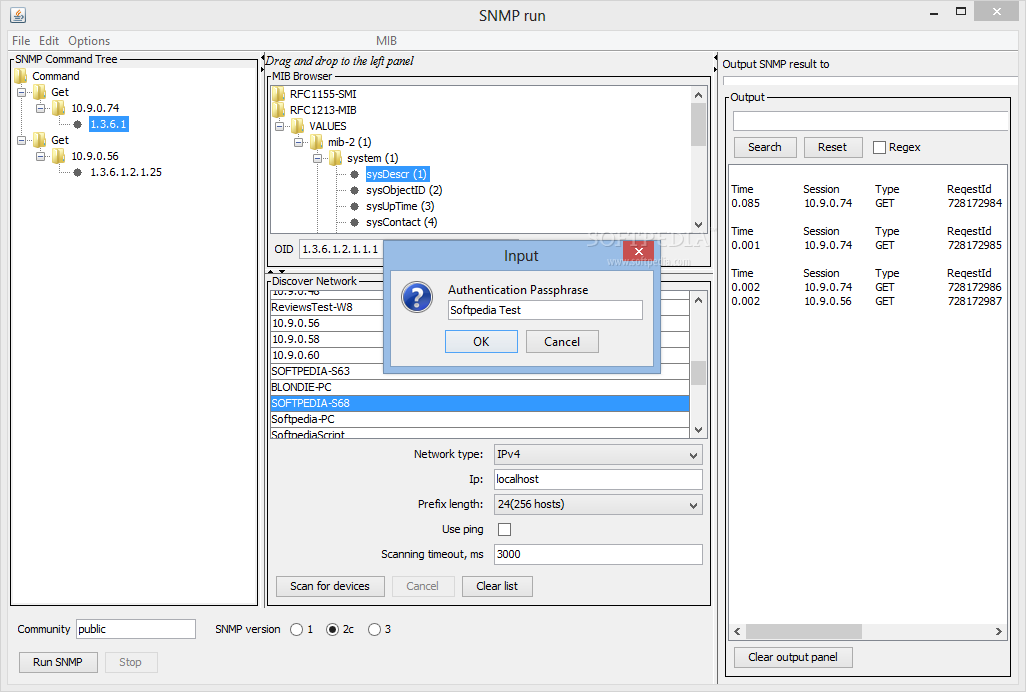Open the File menu

[21, 41]
